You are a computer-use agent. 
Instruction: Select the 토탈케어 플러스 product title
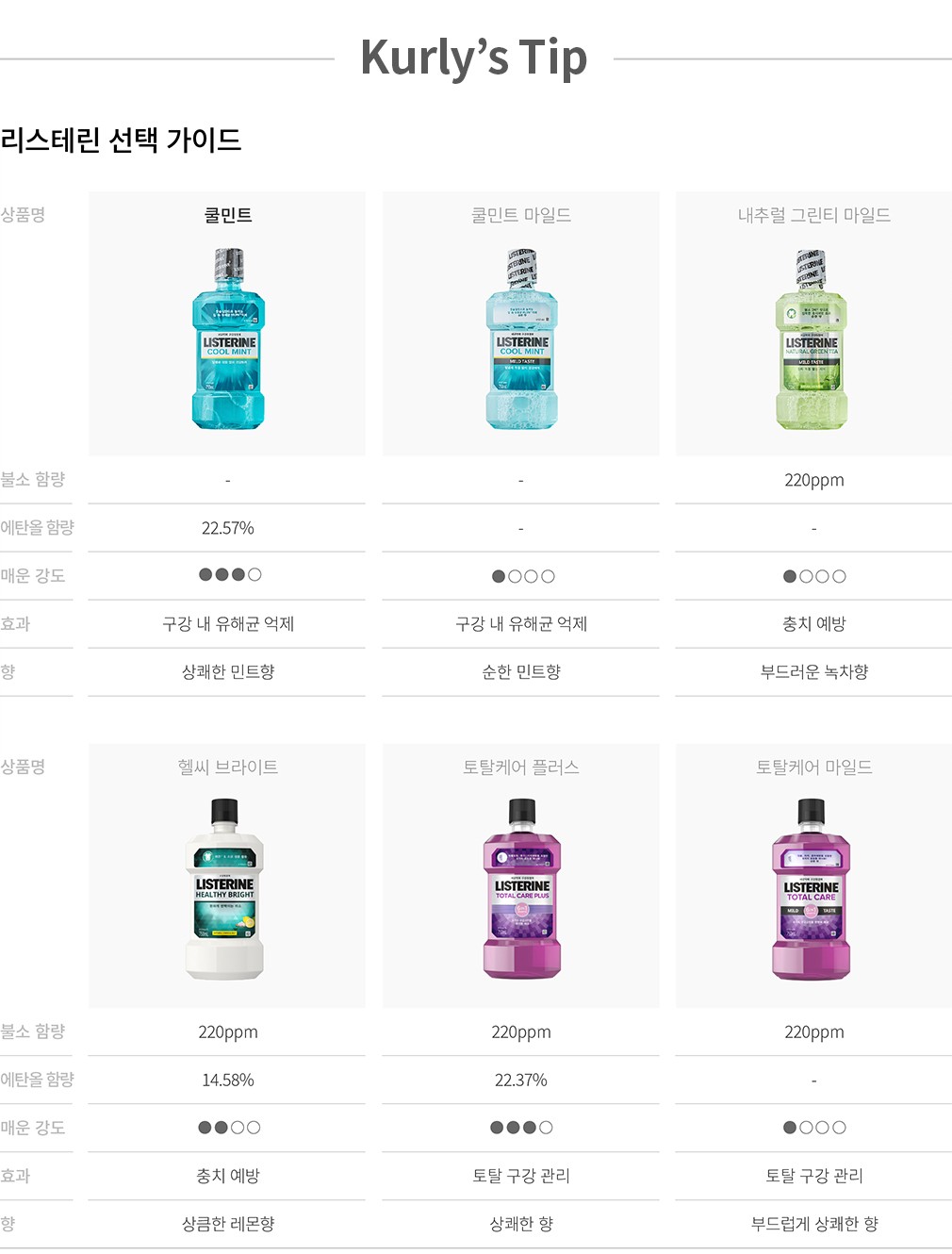click(521, 767)
